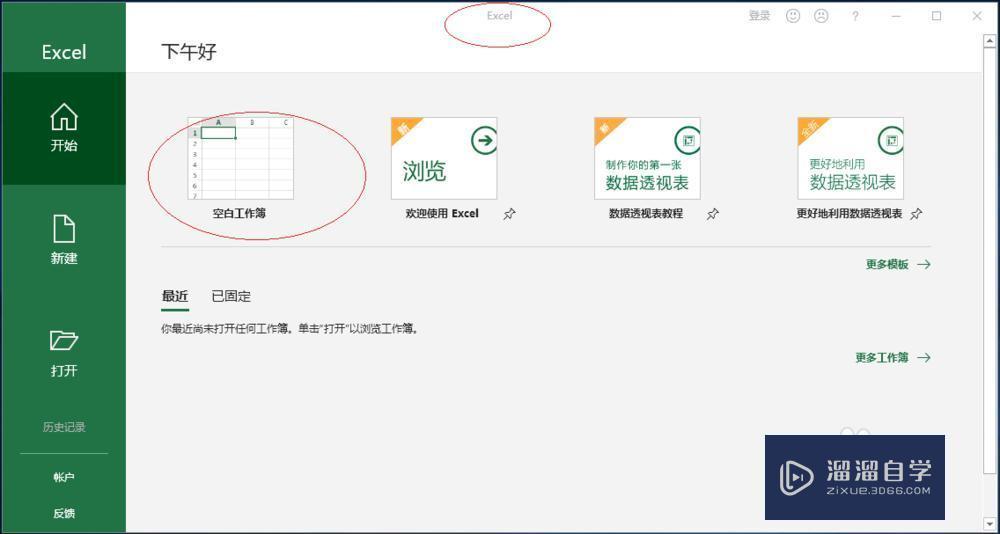
Task: Open 反馈 feedback page
Action: (64, 513)
